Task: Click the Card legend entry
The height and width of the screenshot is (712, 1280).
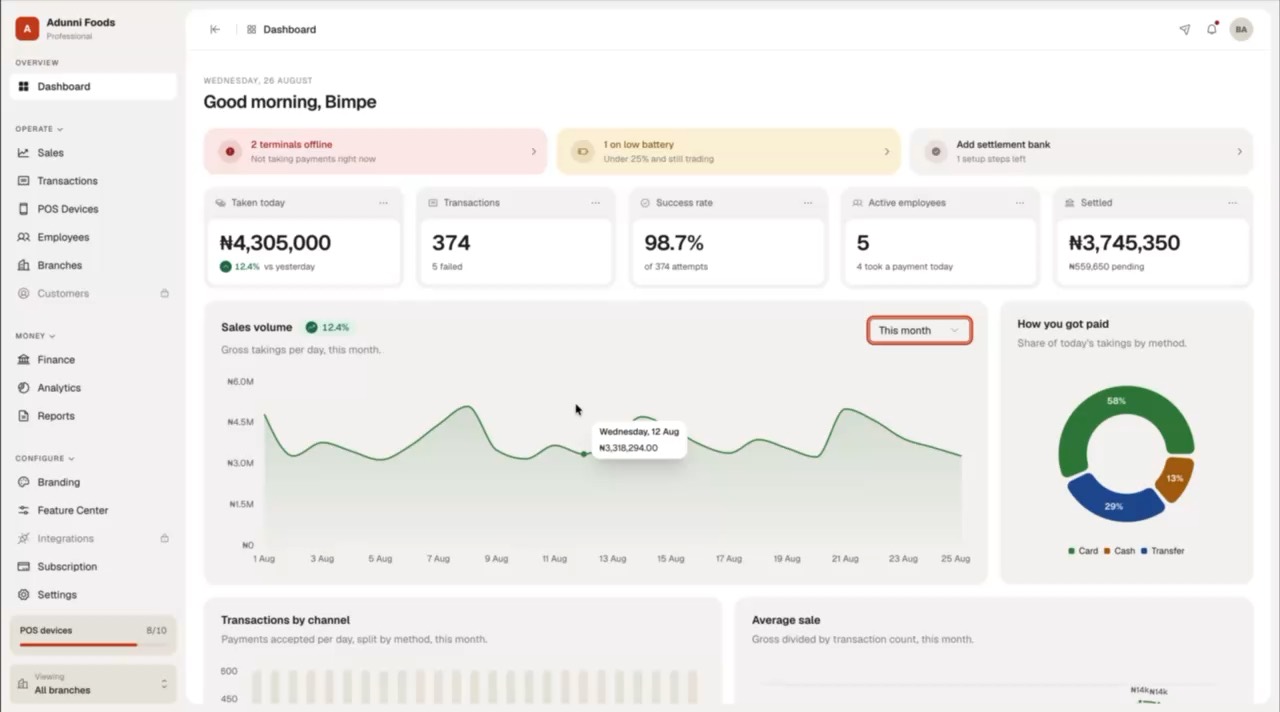Action: tap(1083, 551)
